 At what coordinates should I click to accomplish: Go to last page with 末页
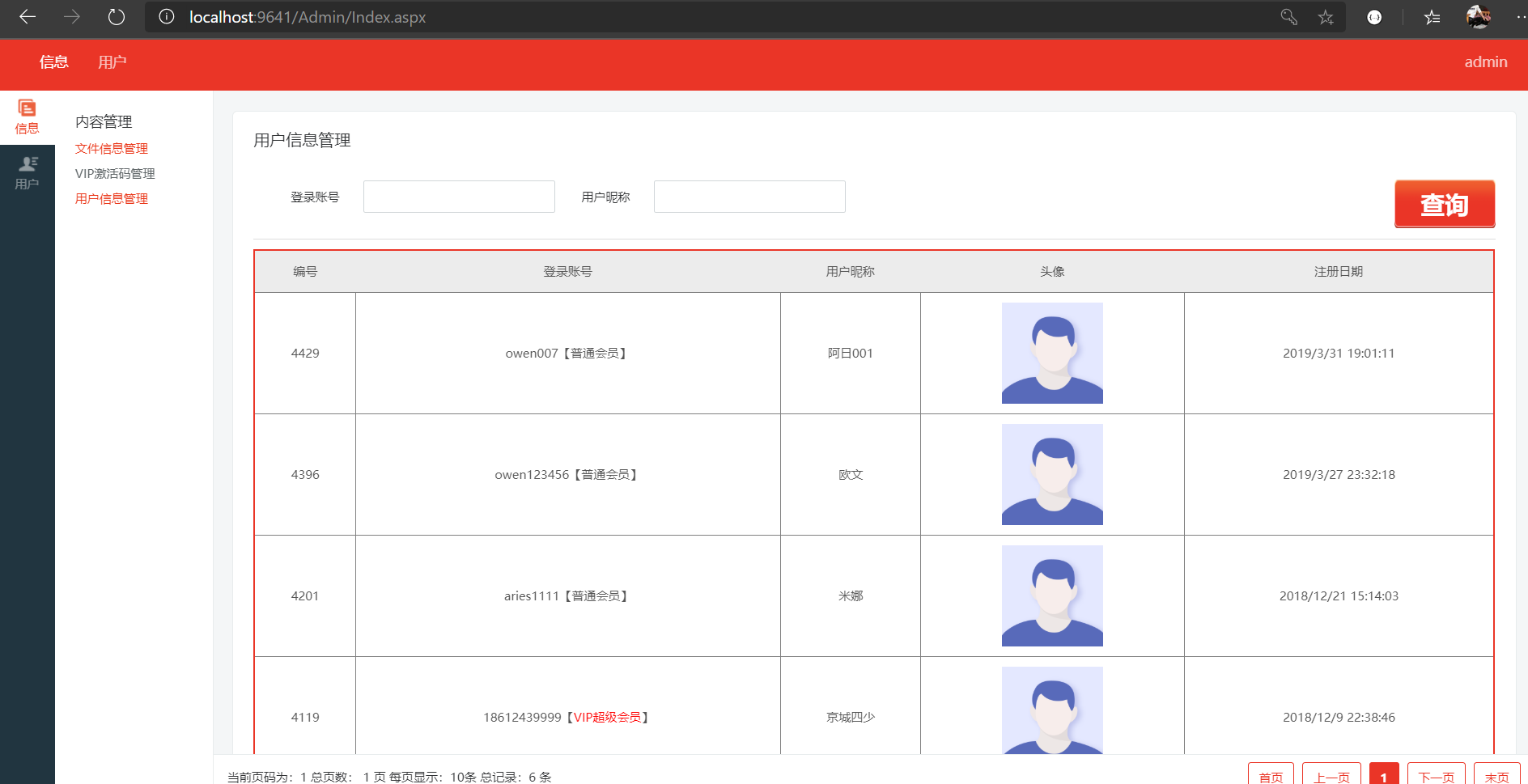click(1496, 774)
